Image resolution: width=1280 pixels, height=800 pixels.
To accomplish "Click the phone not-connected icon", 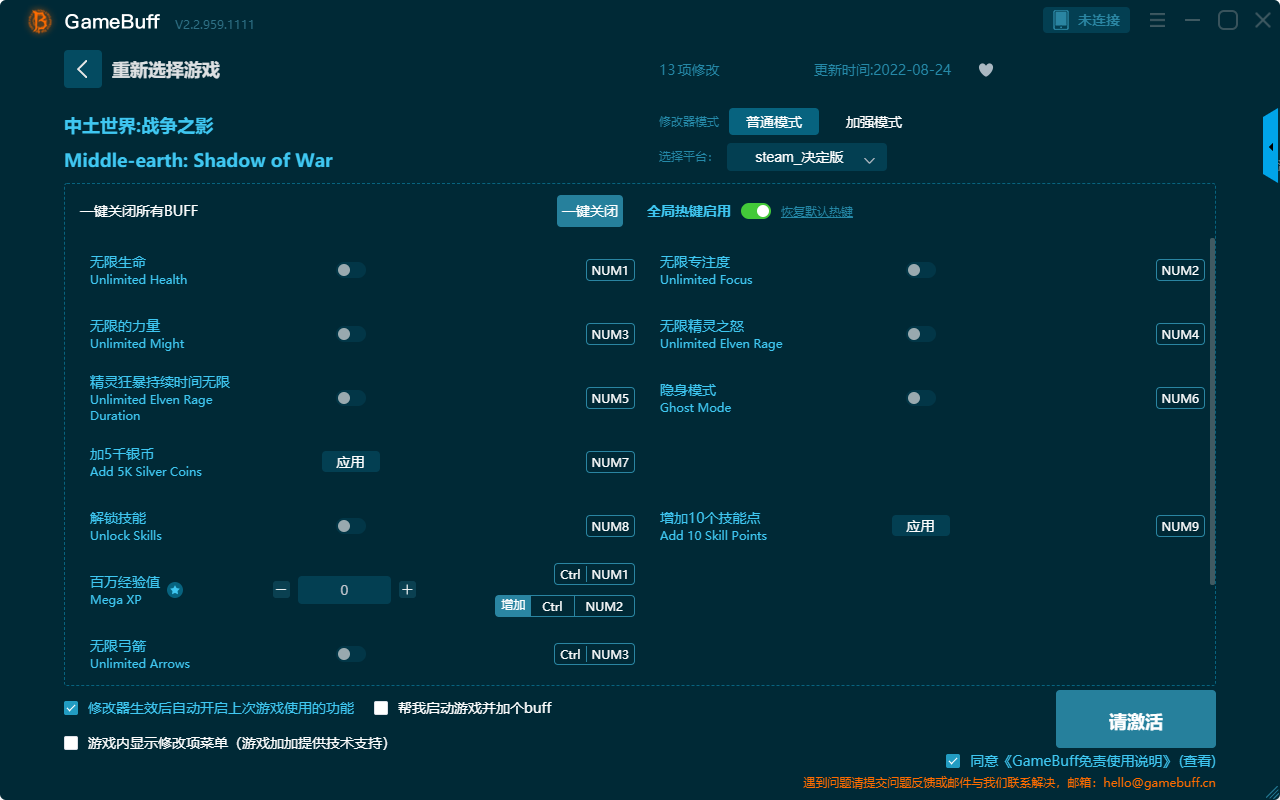I will [x=1061, y=20].
